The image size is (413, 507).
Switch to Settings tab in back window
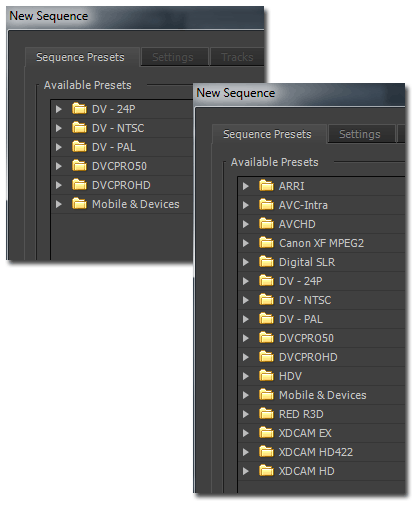pos(175,57)
